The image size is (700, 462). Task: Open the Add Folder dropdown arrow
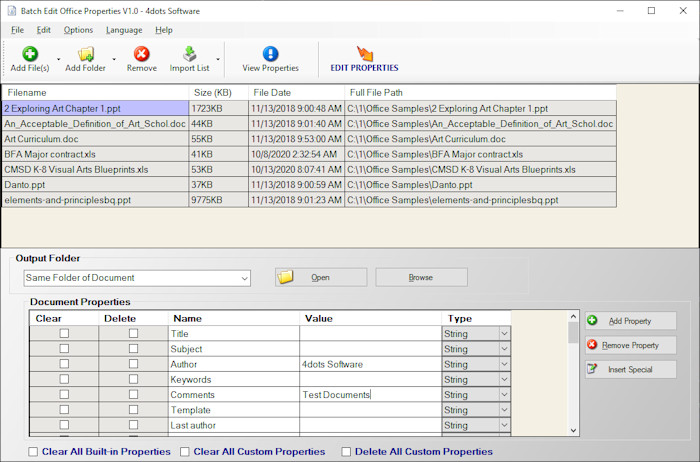click(114, 59)
